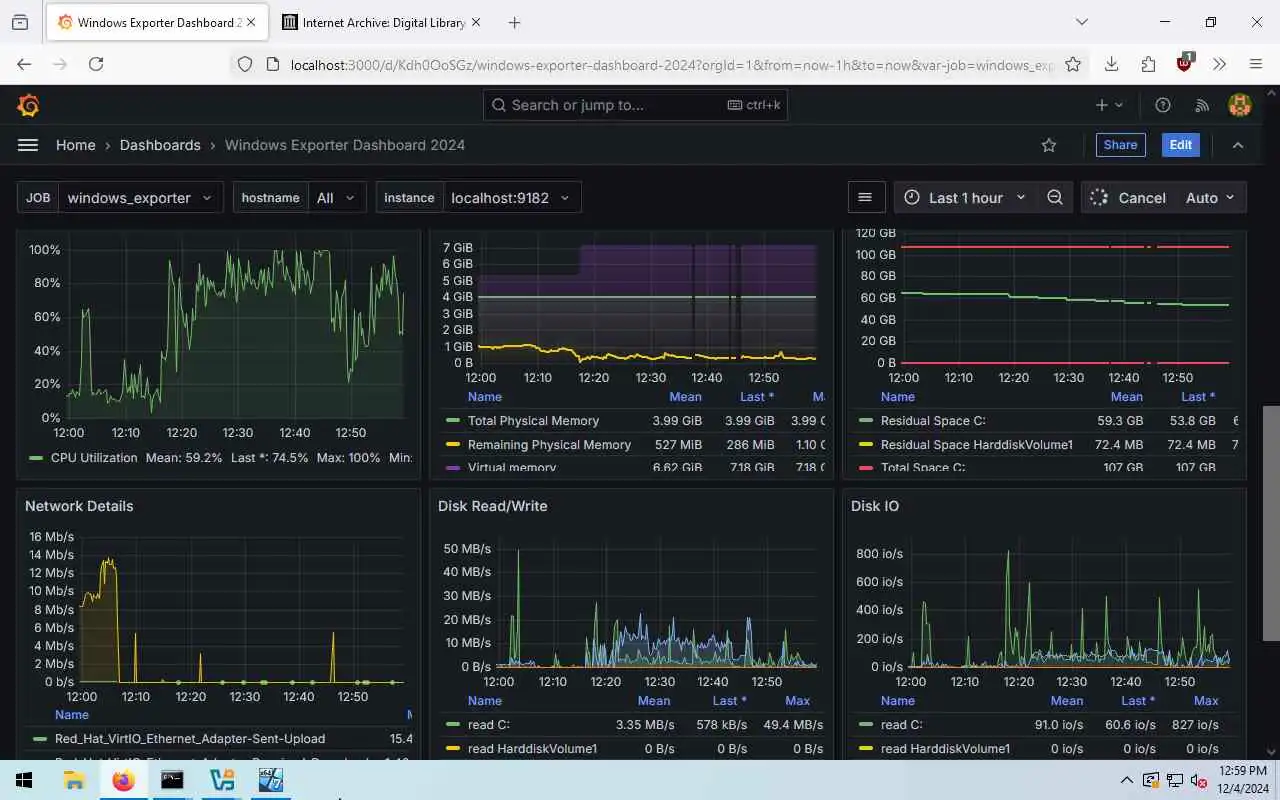Open the hostname All dropdown
The width and height of the screenshot is (1280, 800).
(x=337, y=198)
